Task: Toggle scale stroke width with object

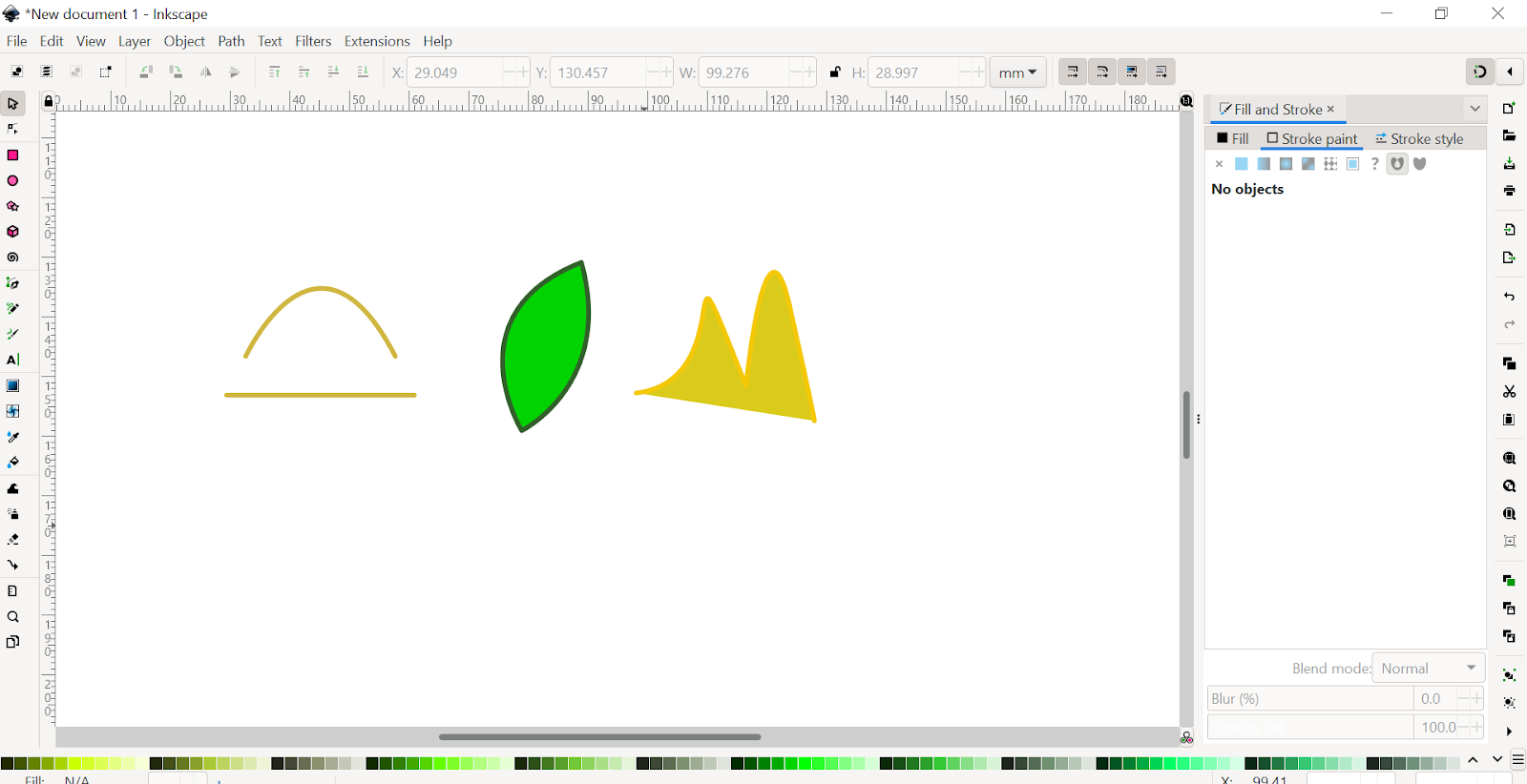Action: click(1073, 72)
